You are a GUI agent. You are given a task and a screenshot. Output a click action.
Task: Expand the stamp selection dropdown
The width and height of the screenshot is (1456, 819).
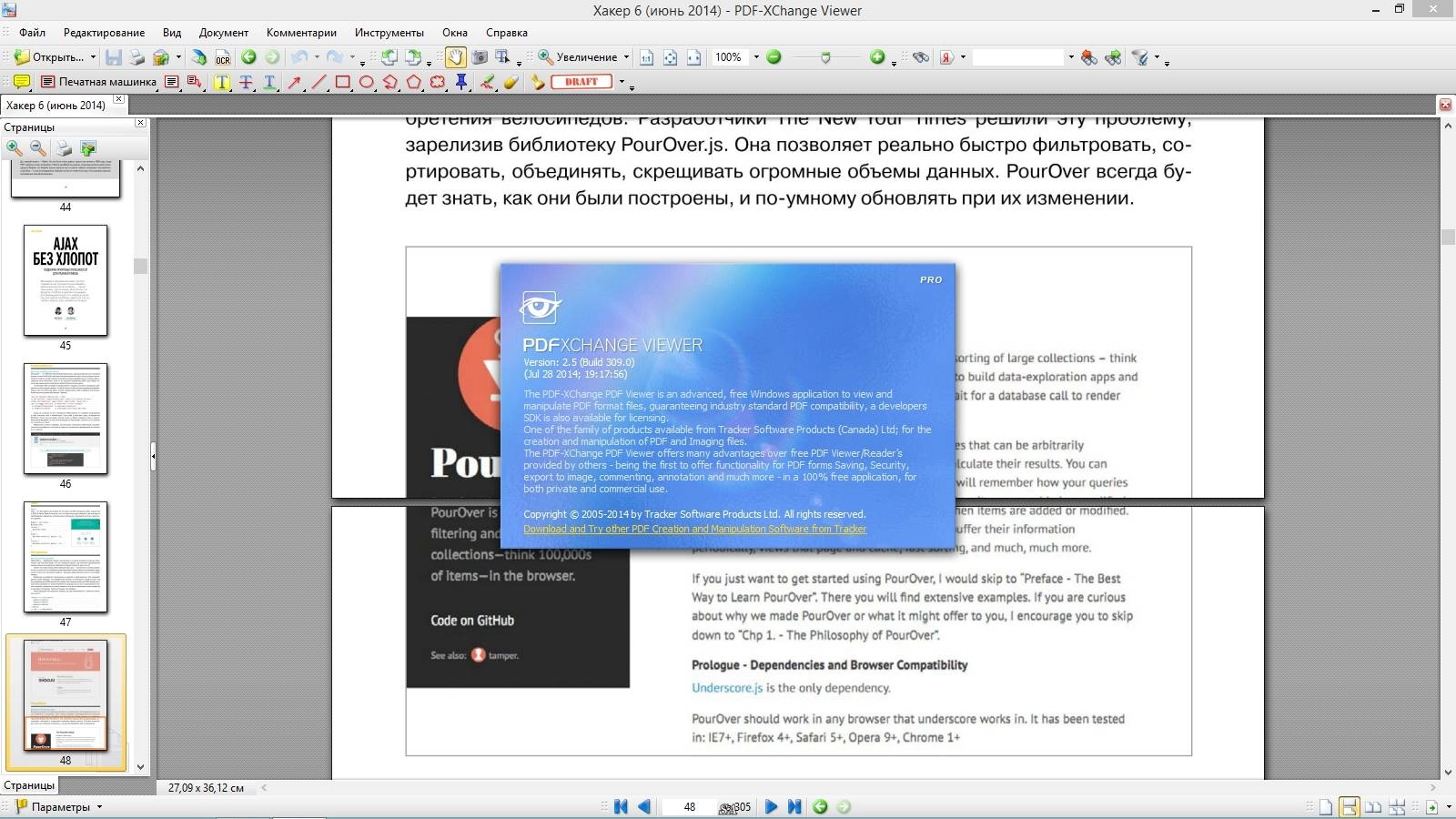622,82
